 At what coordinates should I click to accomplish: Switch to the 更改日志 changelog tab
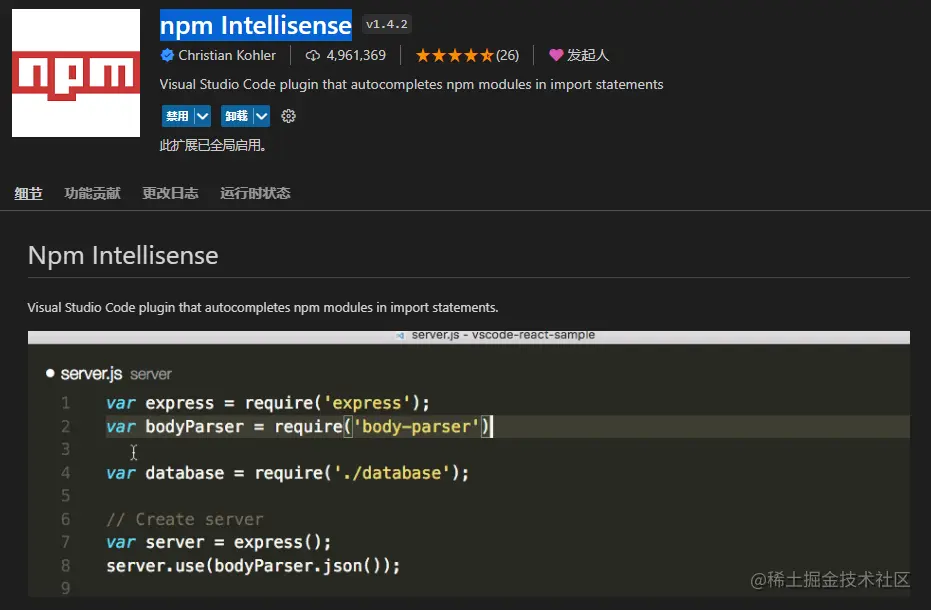[x=170, y=193]
